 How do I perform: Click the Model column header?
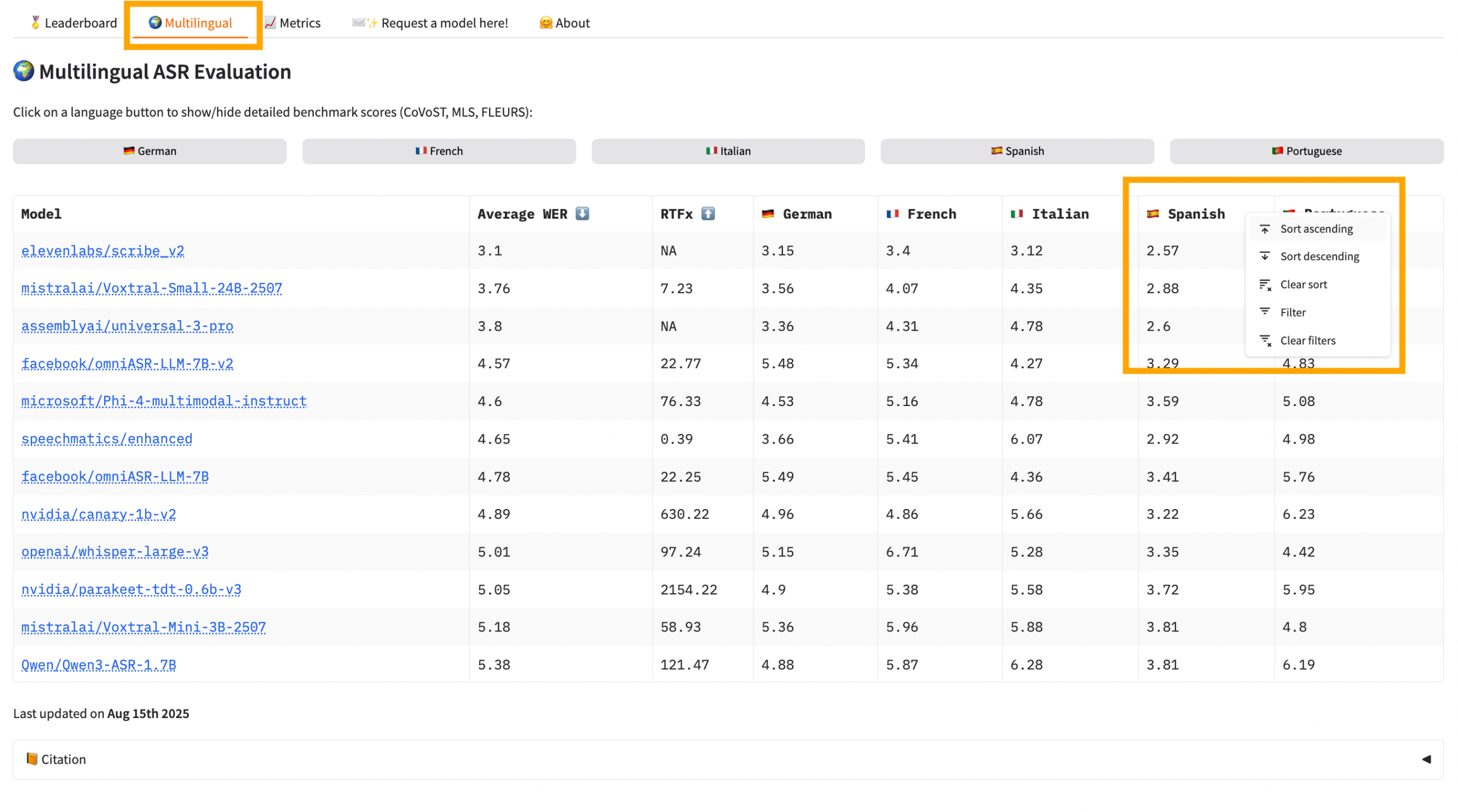pos(41,214)
